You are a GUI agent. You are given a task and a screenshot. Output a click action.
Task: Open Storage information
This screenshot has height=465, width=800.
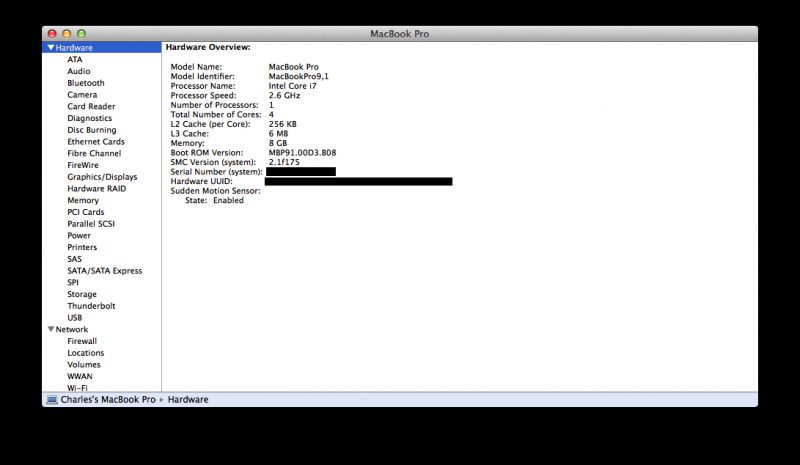pos(82,294)
